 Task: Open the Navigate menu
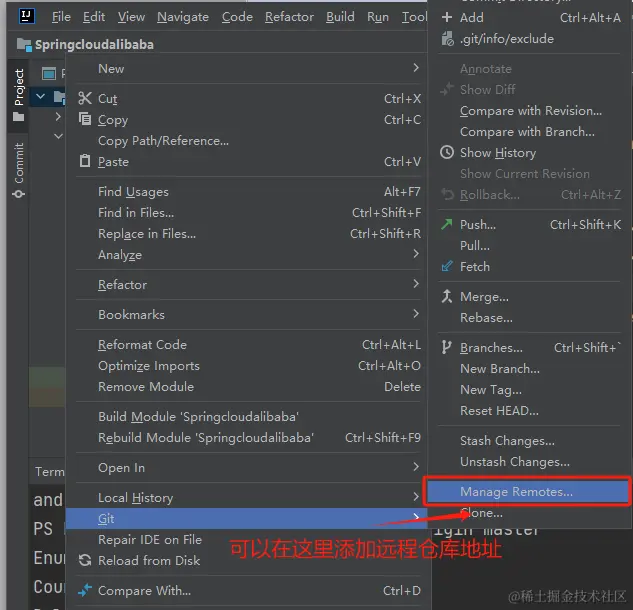click(183, 17)
